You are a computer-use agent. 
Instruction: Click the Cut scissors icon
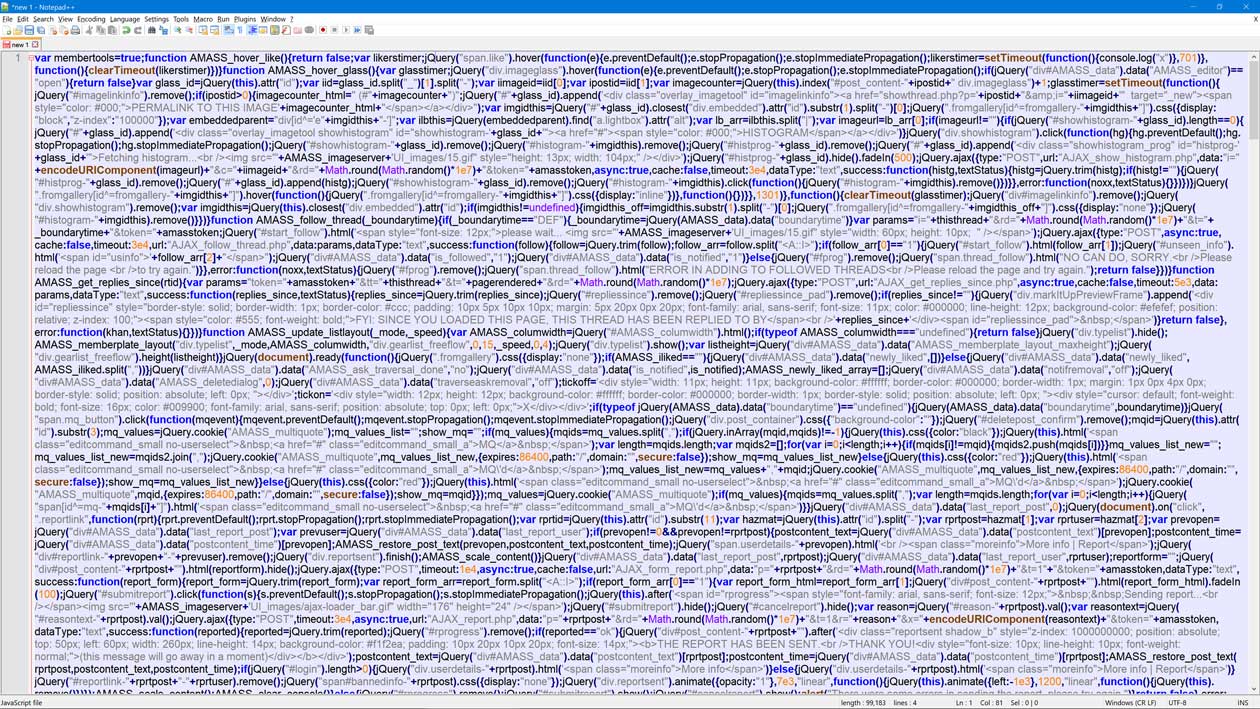click(x=89, y=30)
